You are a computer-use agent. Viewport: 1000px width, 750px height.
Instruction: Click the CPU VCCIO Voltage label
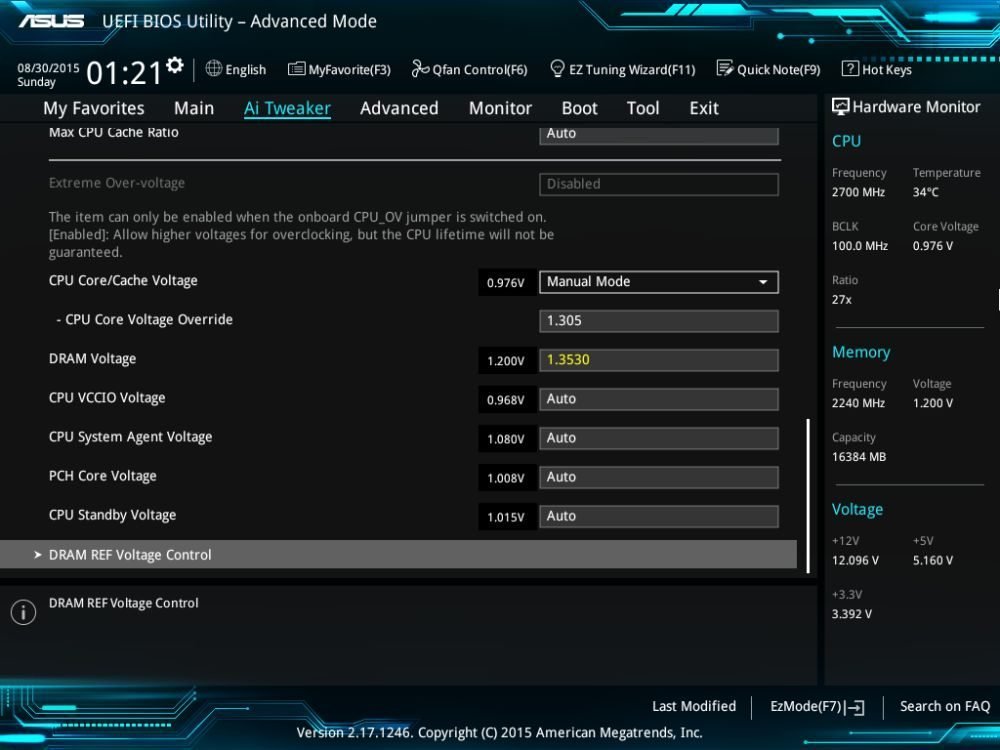(107, 398)
